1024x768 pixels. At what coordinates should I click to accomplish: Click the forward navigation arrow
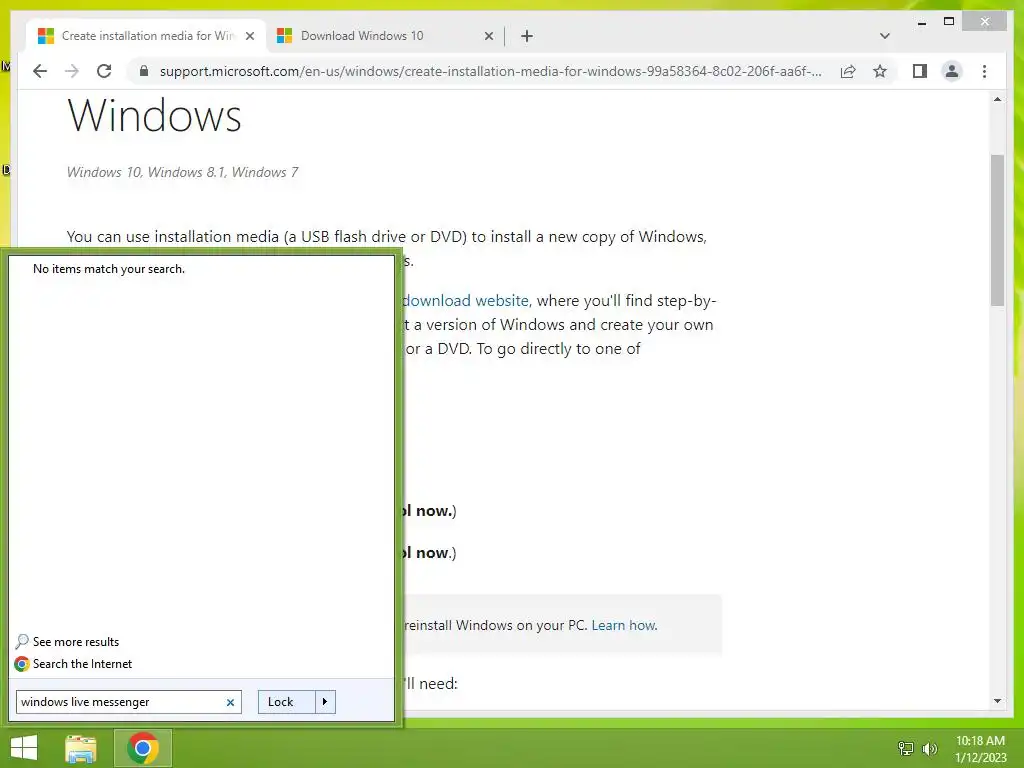(72, 71)
